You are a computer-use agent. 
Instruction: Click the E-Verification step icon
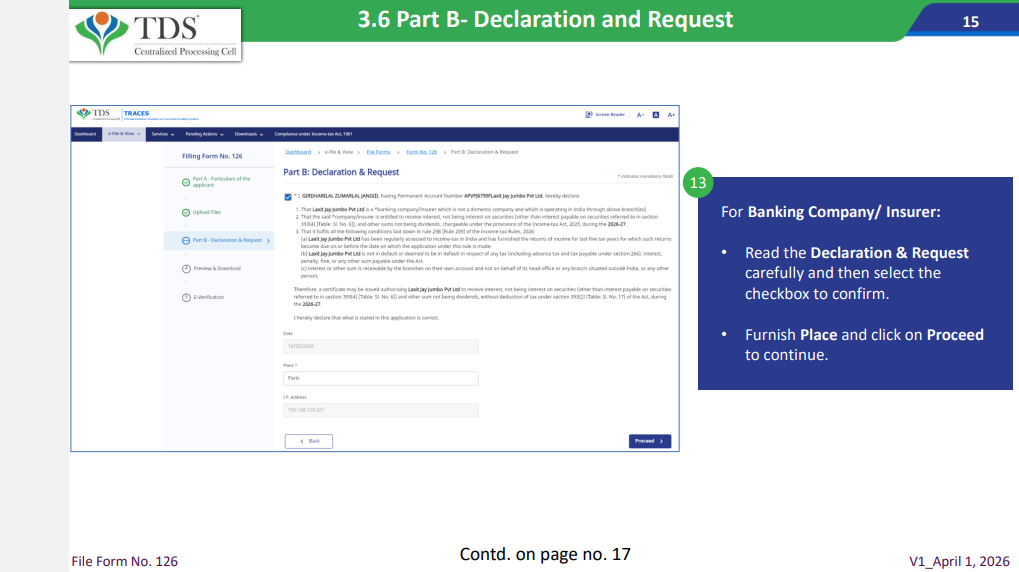point(186,297)
